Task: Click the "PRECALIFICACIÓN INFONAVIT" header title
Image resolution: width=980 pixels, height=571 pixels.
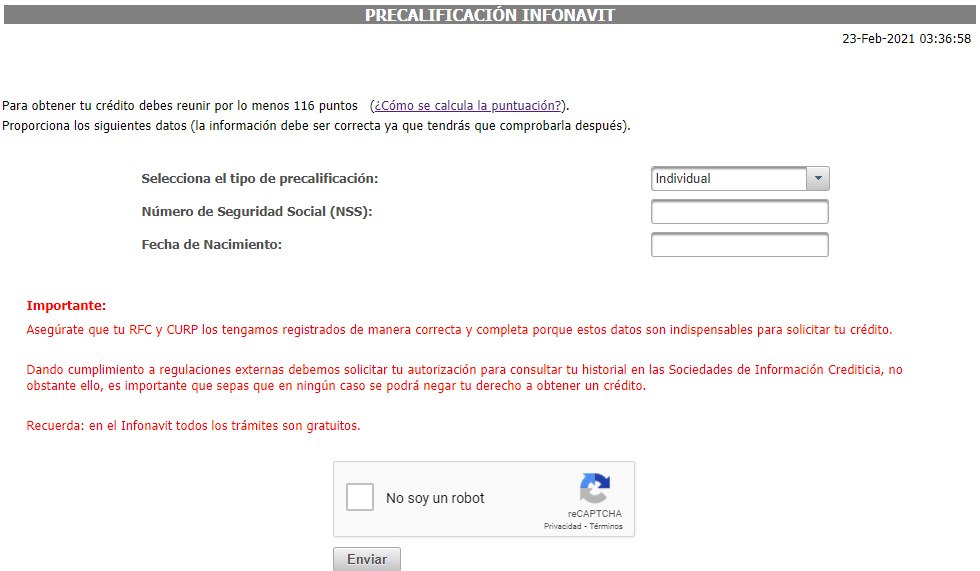Action: [490, 15]
